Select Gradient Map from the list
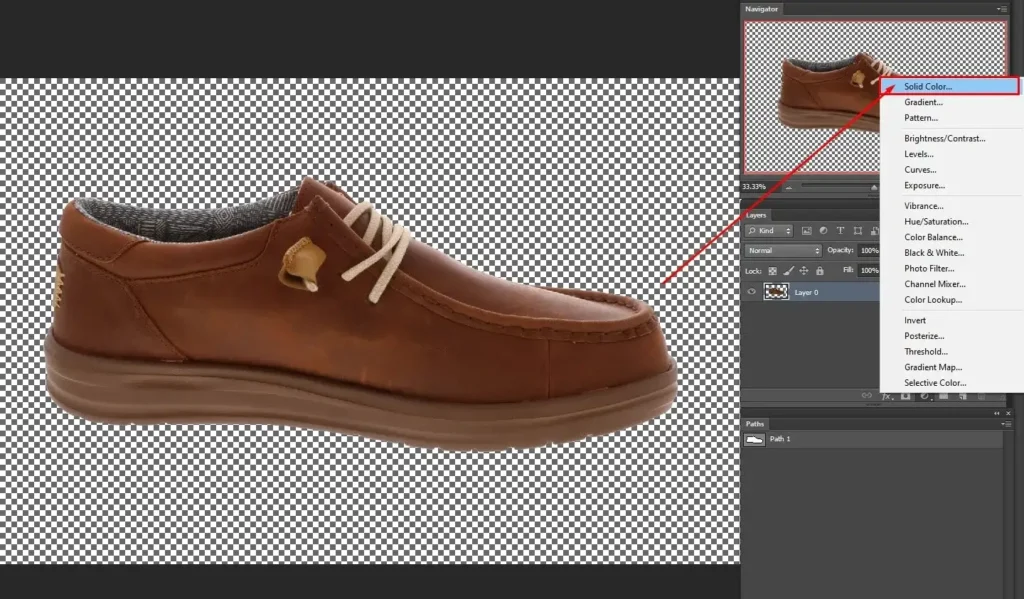1024x599 pixels. pos(933,367)
